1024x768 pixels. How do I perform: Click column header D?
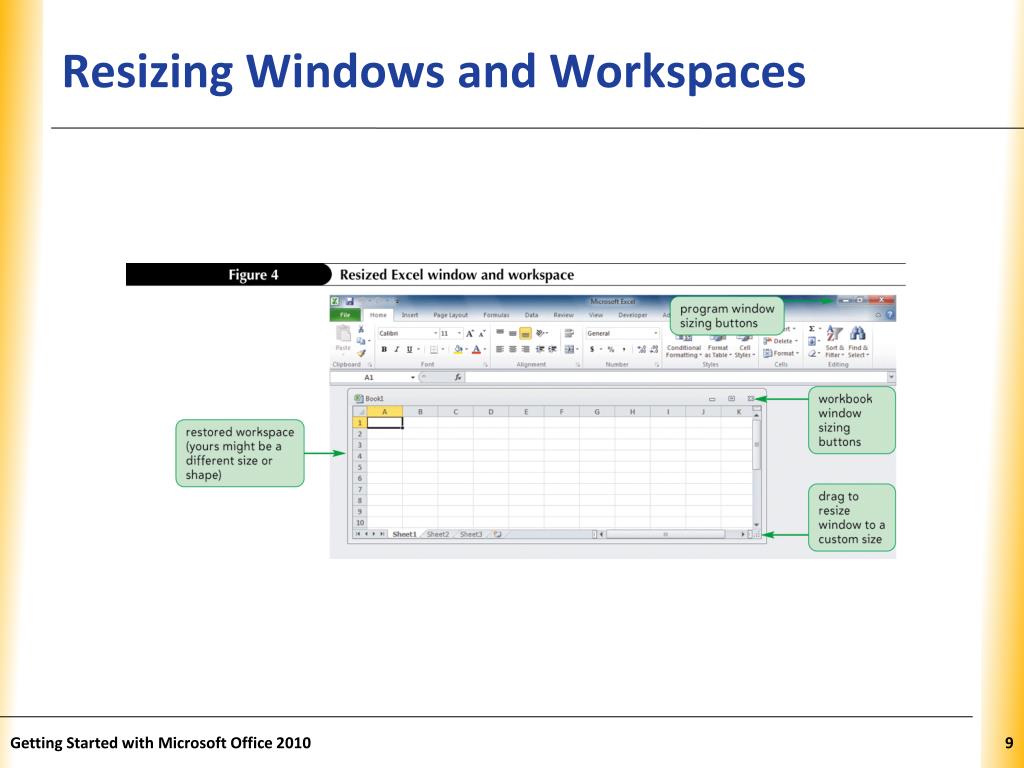click(490, 412)
